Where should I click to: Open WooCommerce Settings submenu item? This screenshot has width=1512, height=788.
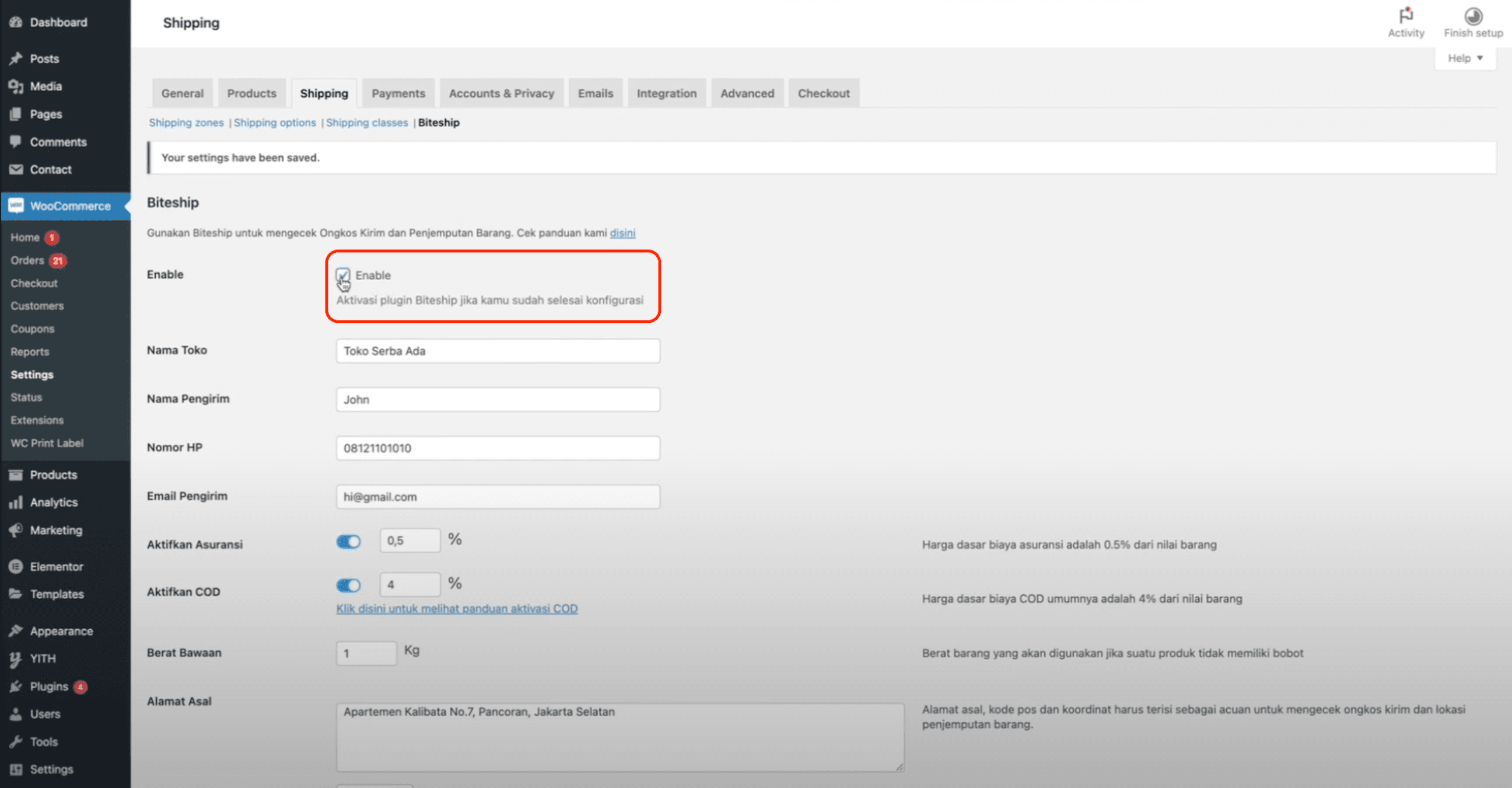click(32, 375)
